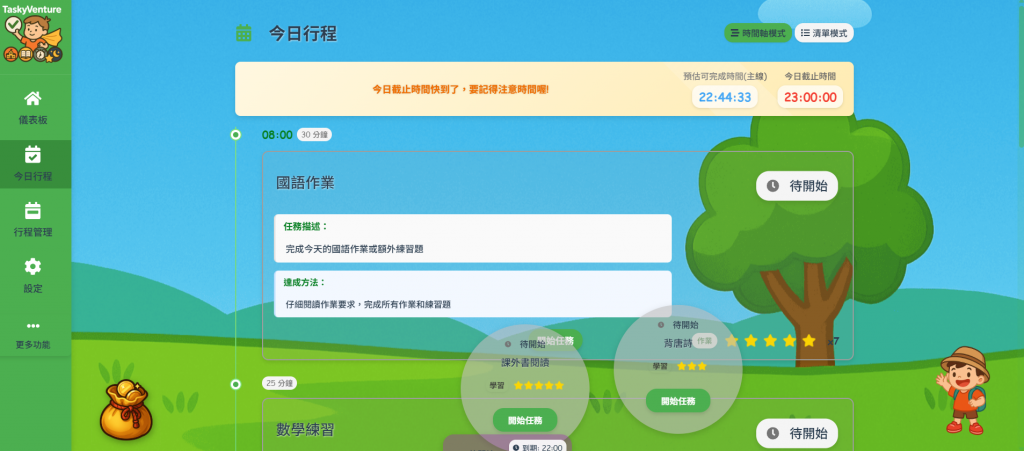This screenshot has width=1024, height=451.
Task: Click the 達成方法 method box
Action: pyautogui.click(x=473, y=294)
